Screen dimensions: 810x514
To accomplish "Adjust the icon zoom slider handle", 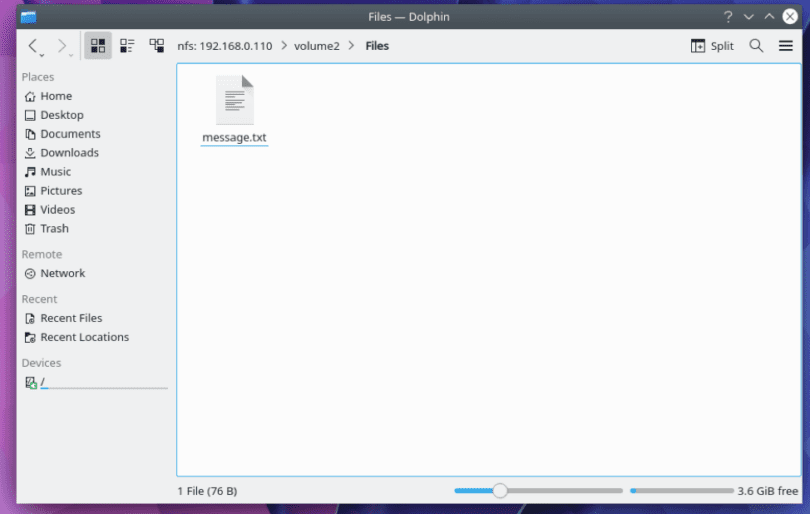I will pos(500,491).
